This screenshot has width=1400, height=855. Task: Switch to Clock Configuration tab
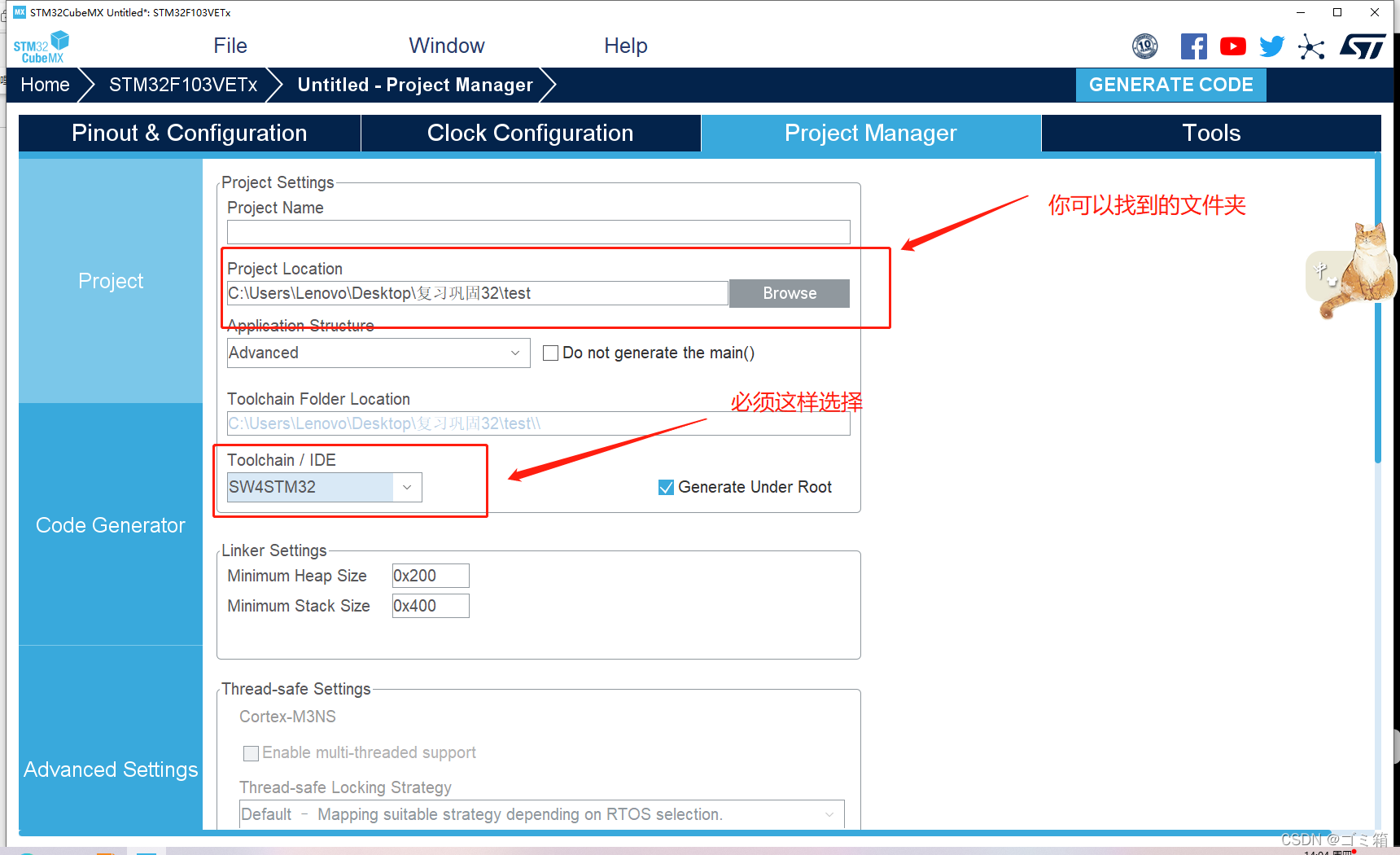[x=531, y=133]
